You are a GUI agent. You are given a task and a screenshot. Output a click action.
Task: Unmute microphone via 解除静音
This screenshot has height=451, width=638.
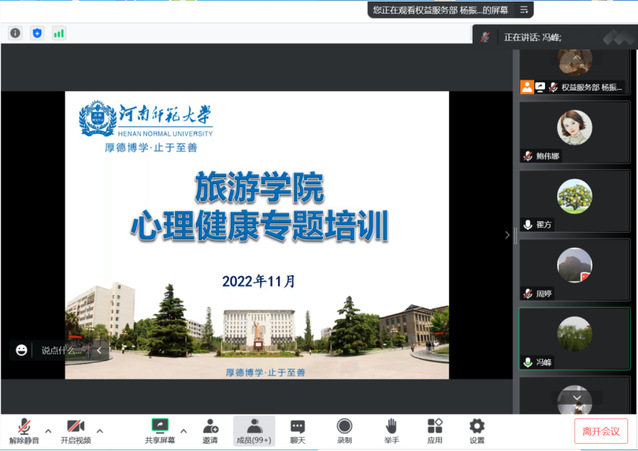(x=24, y=431)
